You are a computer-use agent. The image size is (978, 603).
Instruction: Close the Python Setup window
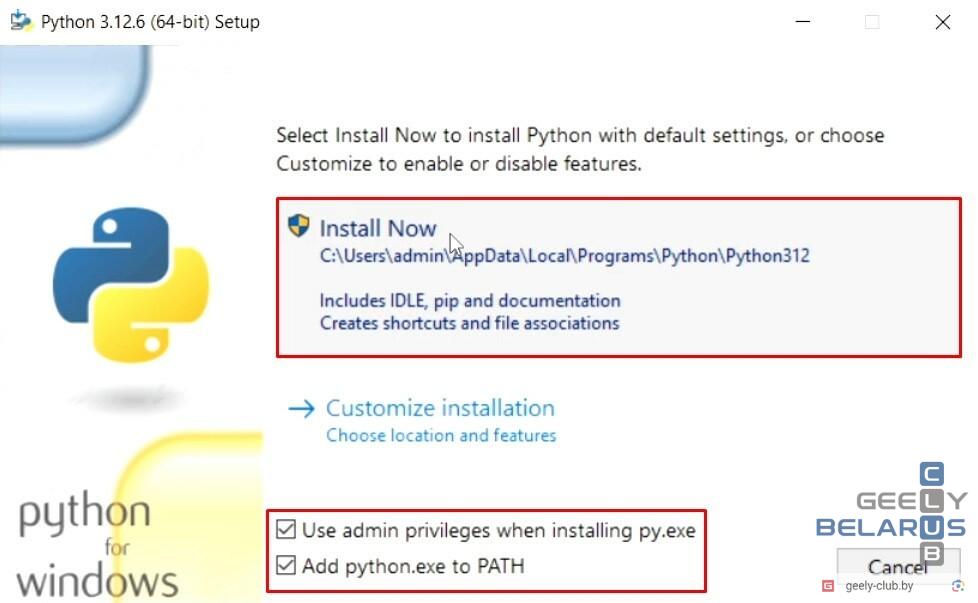pyautogui.click(x=942, y=22)
